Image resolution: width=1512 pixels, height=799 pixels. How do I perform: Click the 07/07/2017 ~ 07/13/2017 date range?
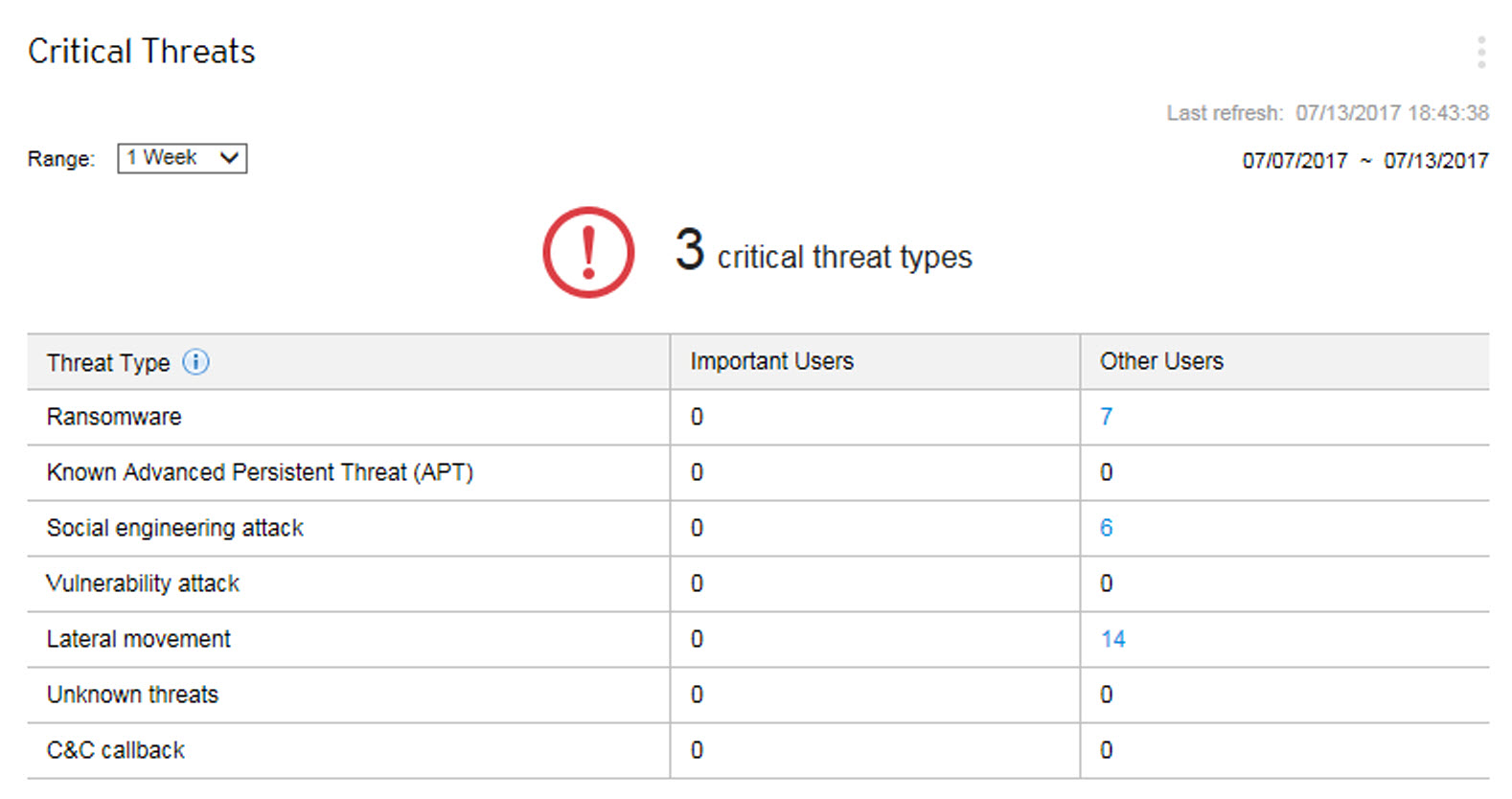(1364, 161)
